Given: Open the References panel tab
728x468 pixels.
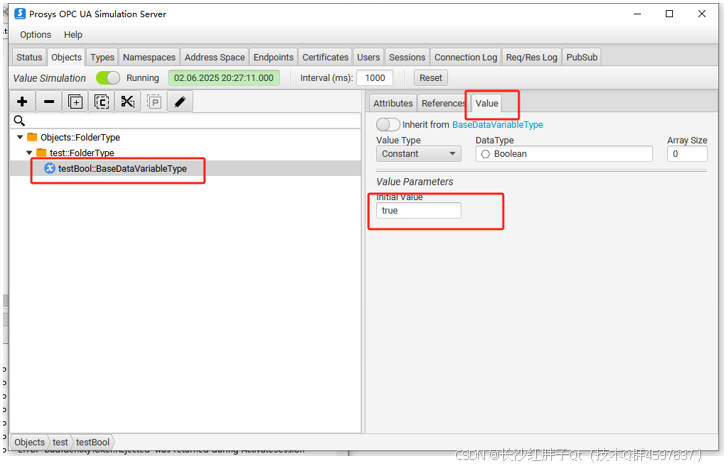Looking at the screenshot, I should (443, 103).
